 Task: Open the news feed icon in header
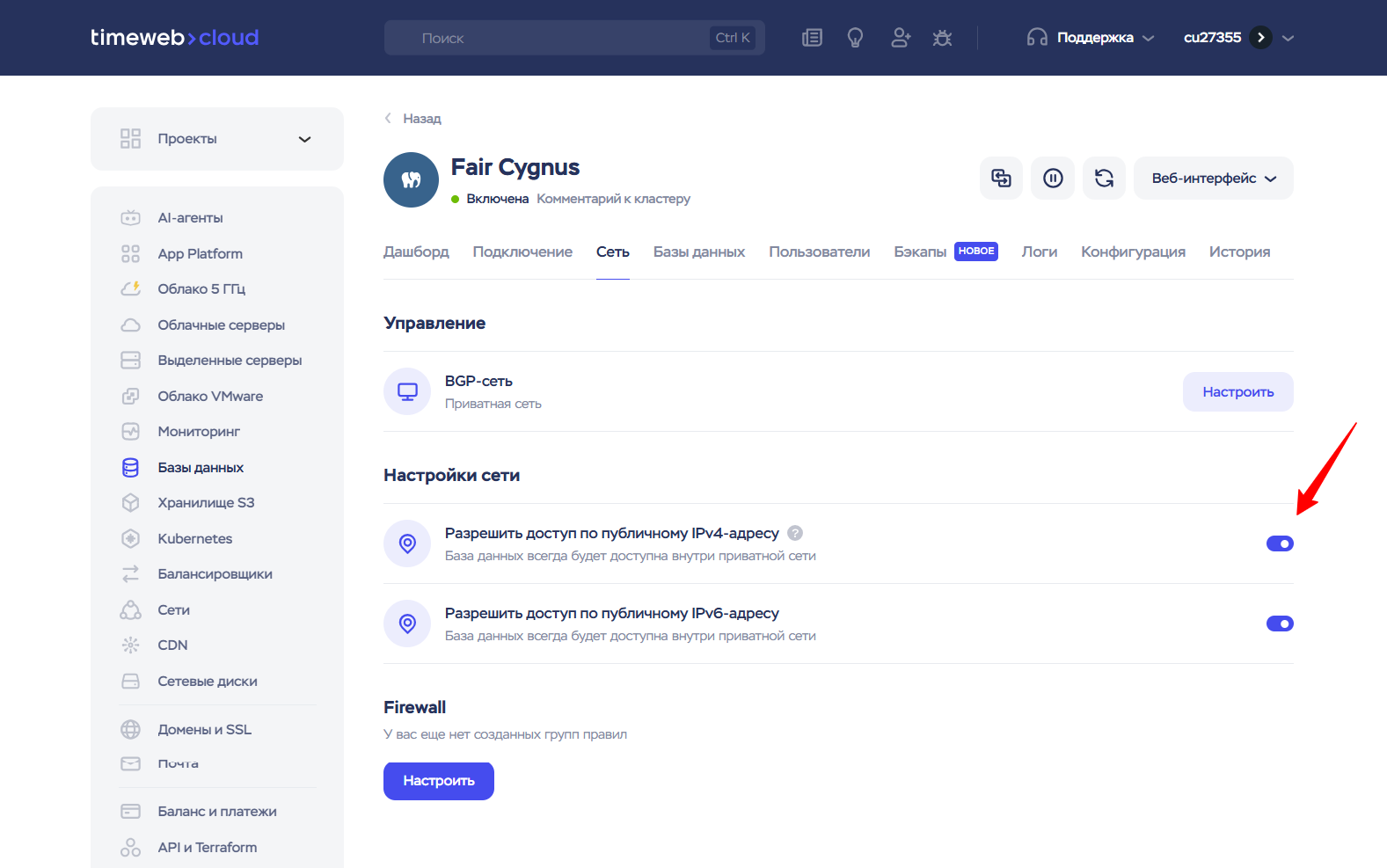[x=812, y=38]
